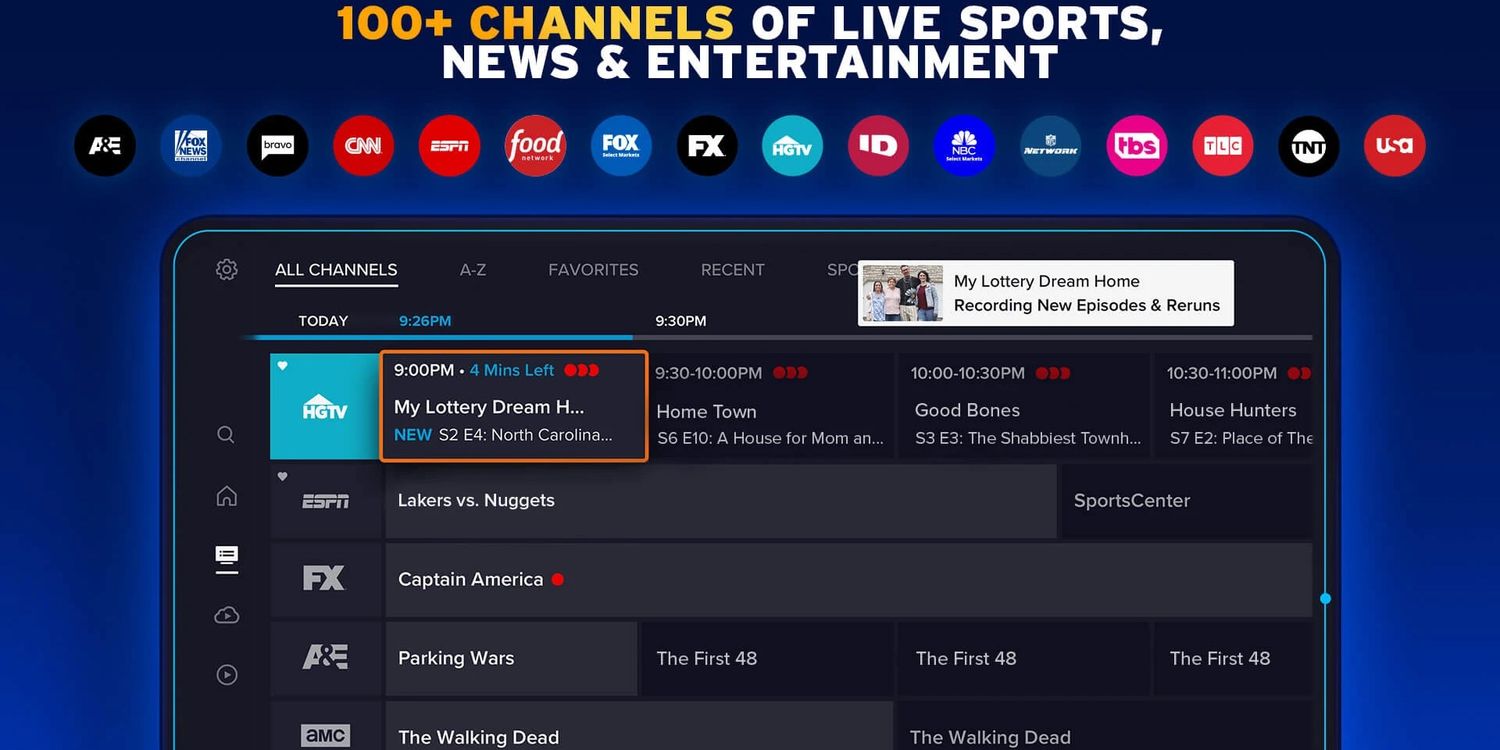Screen dimensions: 1500x750
Task: Click the Food Network channel logo
Action: click(x=535, y=146)
